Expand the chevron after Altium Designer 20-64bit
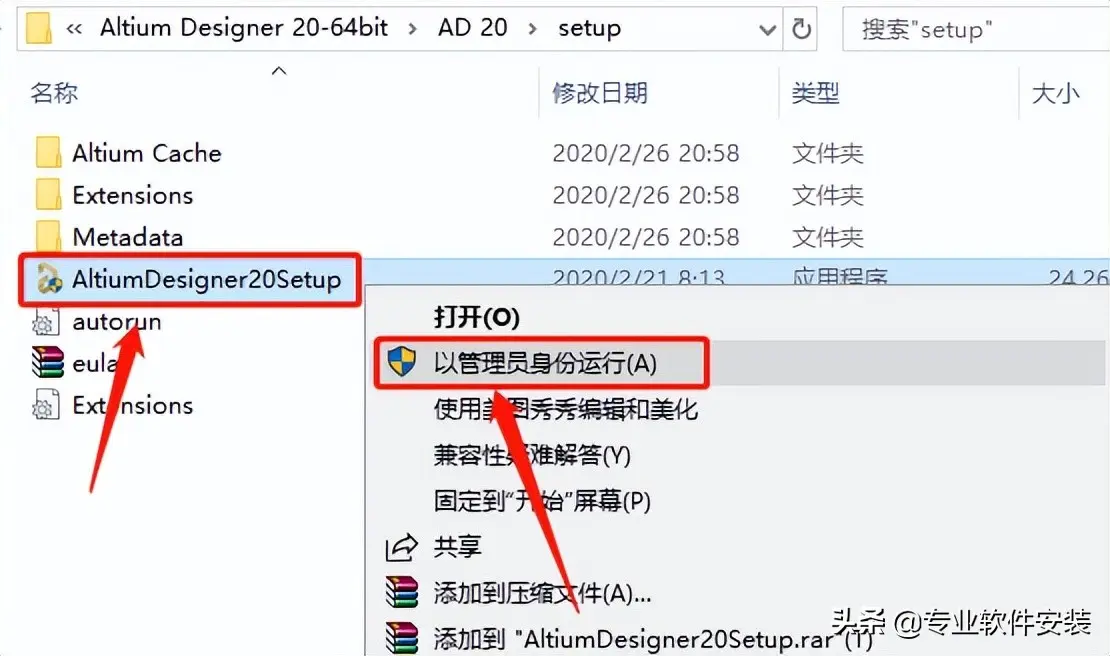Screen dimensions: 1110x656 pyautogui.click(x=412, y=30)
